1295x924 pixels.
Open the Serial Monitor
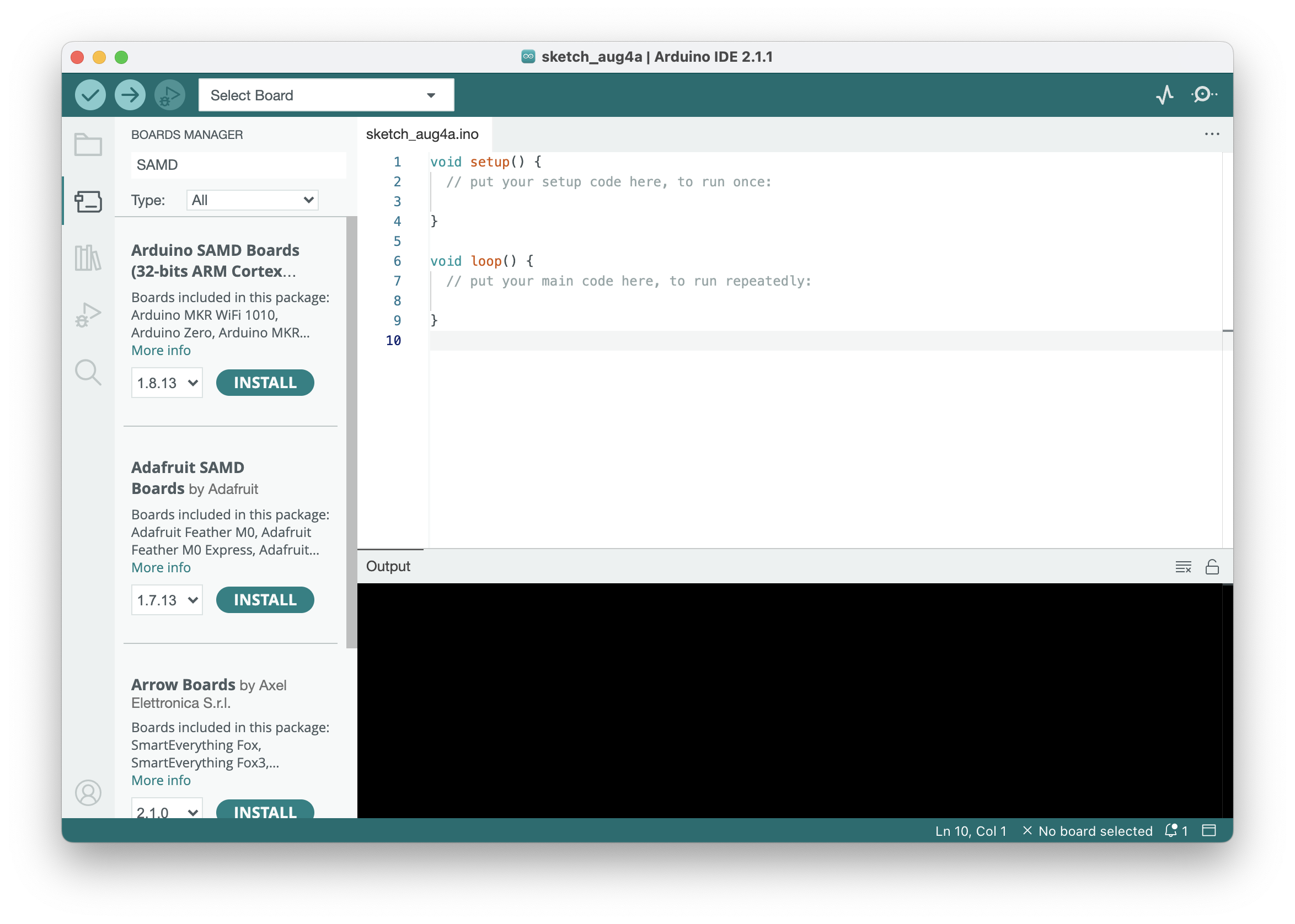pyautogui.click(x=1203, y=94)
